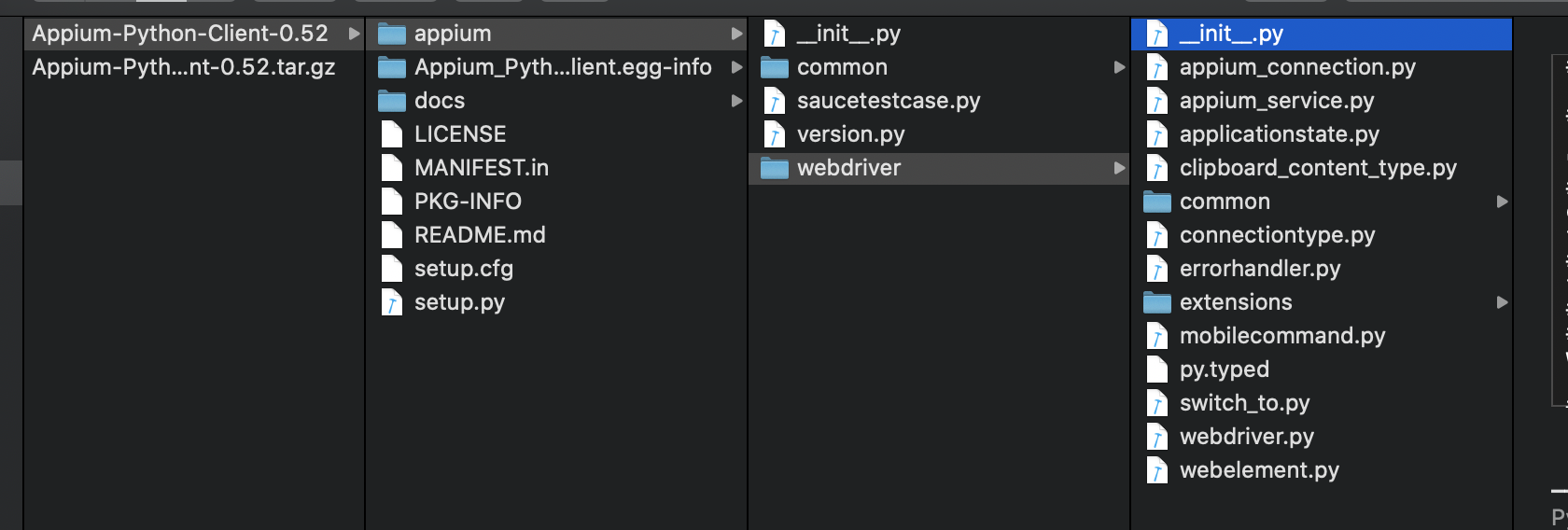Click the py.typed file icon
1568x530 pixels.
1156,370
